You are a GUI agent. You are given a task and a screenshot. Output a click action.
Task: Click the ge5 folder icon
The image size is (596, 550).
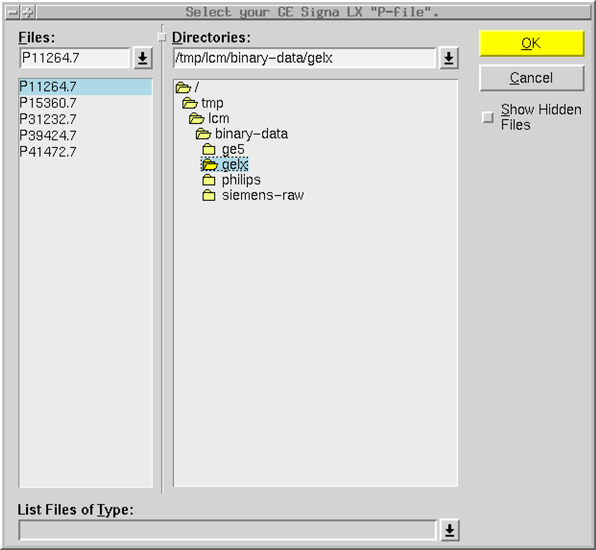pyautogui.click(x=209, y=149)
